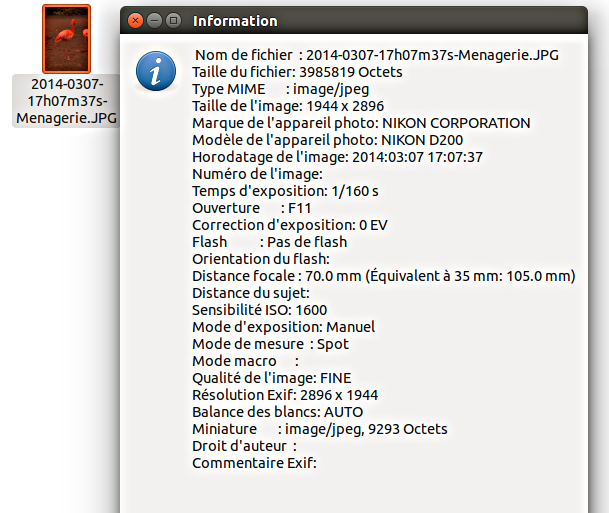Minimize the Information window
This screenshot has width=609, height=513.
153,20
